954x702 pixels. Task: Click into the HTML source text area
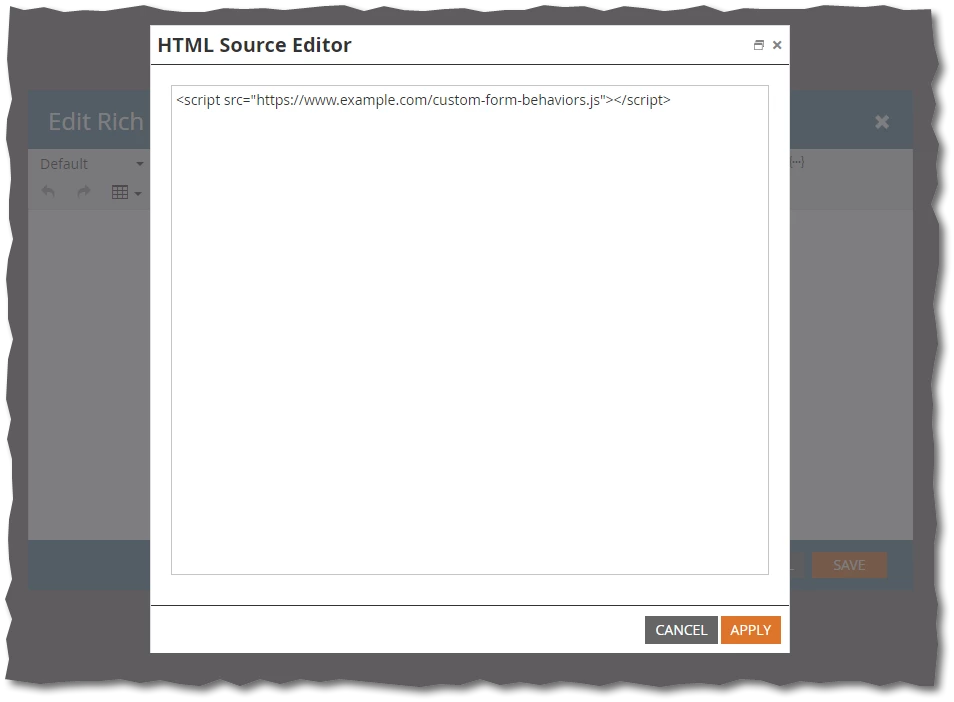470,330
